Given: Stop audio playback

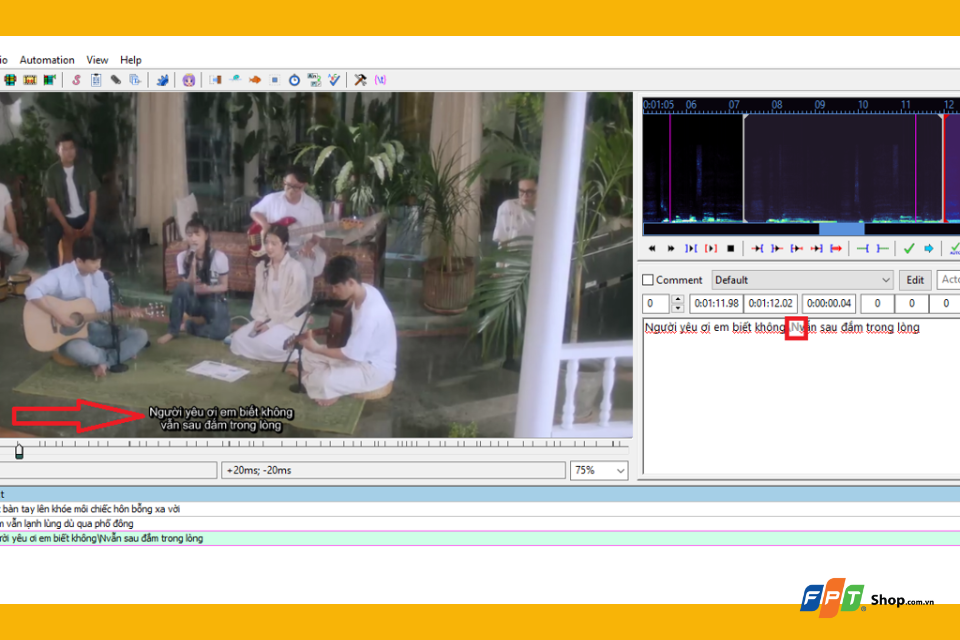Looking at the screenshot, I should pos(730,249).
